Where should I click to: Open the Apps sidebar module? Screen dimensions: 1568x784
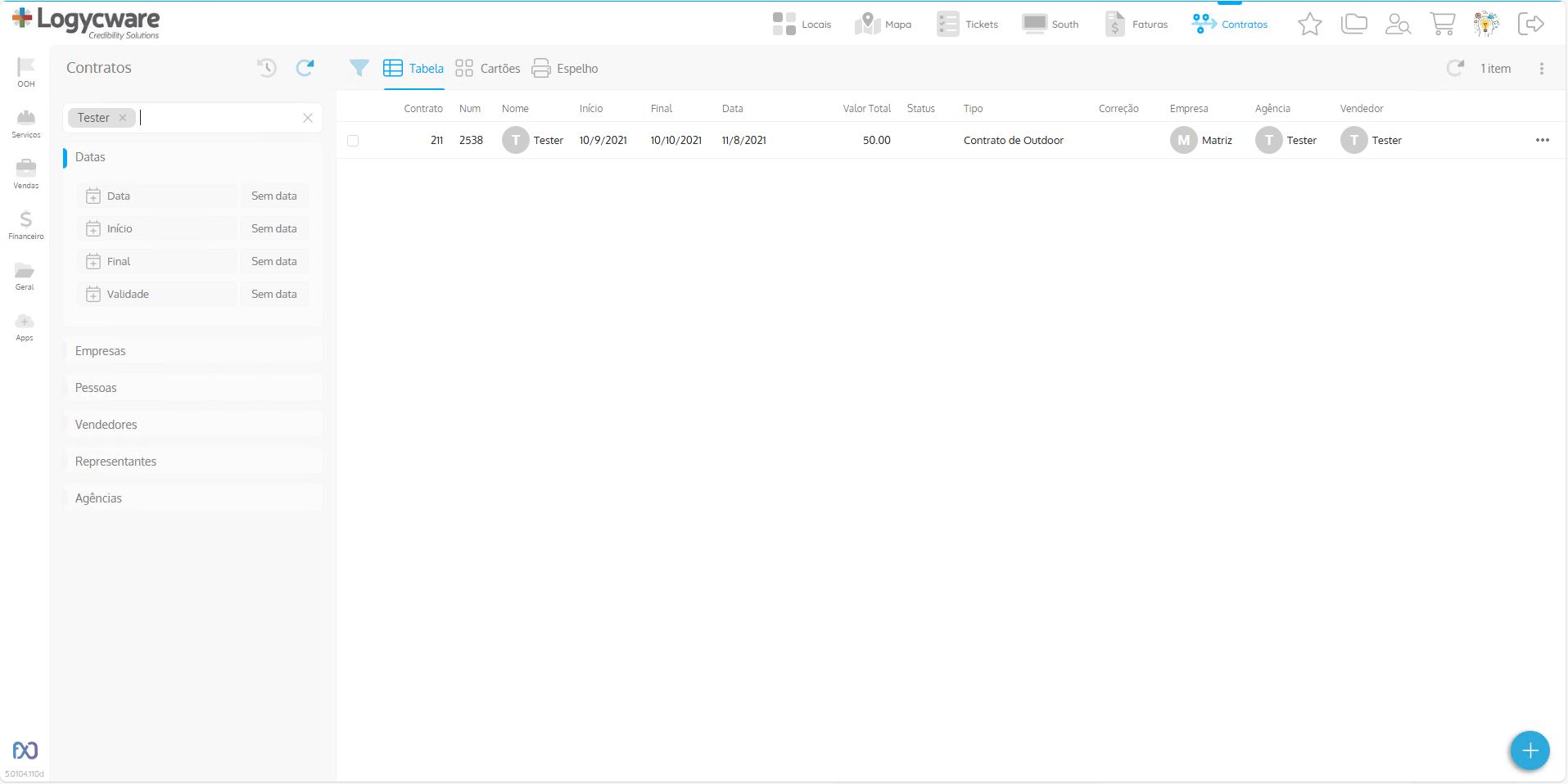(x=25, y=327)
